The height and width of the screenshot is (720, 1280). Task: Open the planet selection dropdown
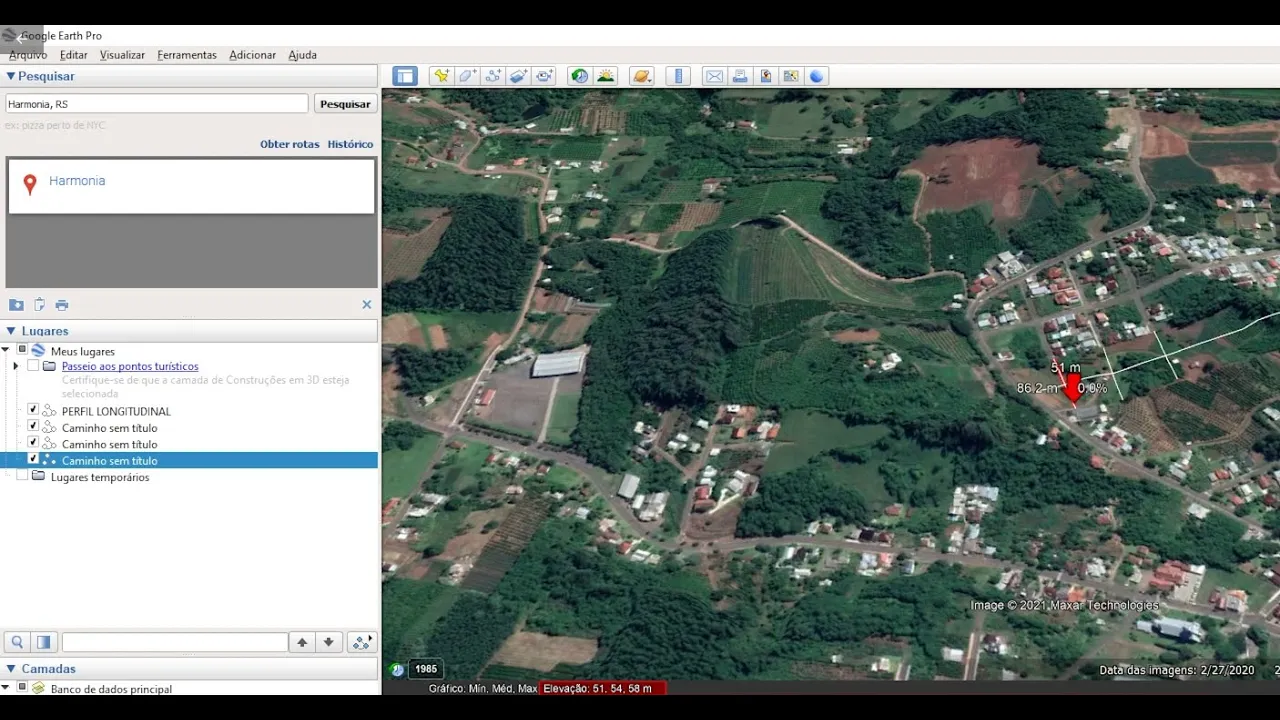click(x=642, y=76)
